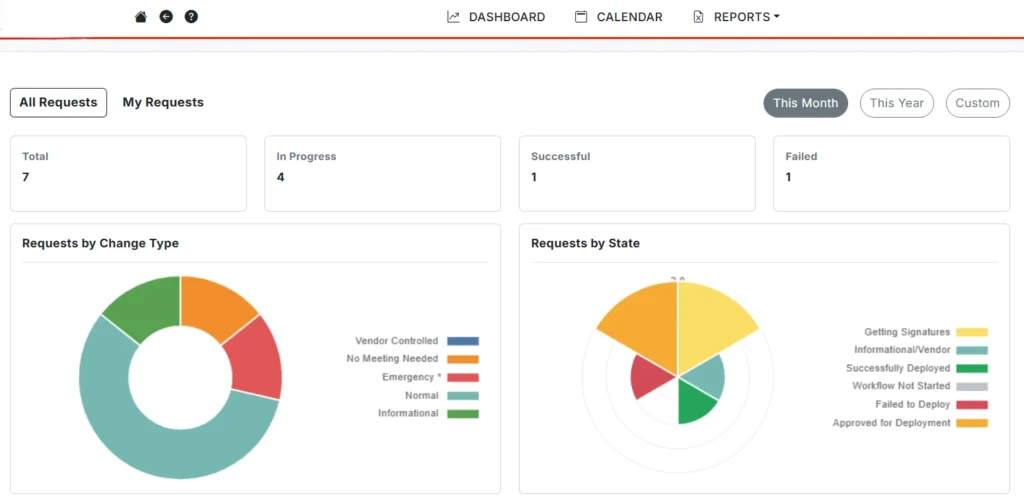The height and width of the screenshot is (498, 1024).
Task: Click the green Informational donut segment
Action: tap(148, 305)
